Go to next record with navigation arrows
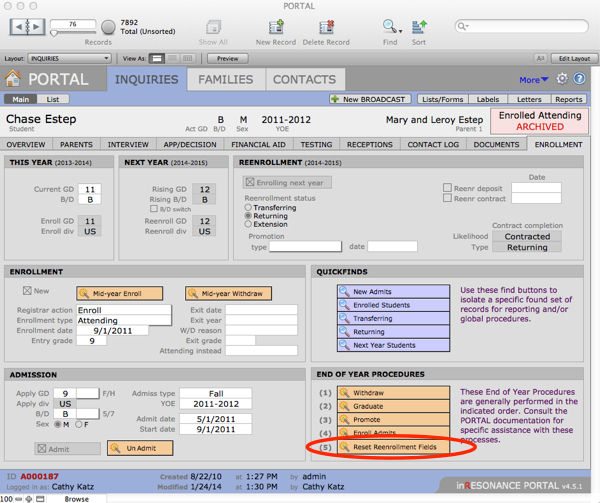This screenshot has width=600, height=503. (37, 27)
